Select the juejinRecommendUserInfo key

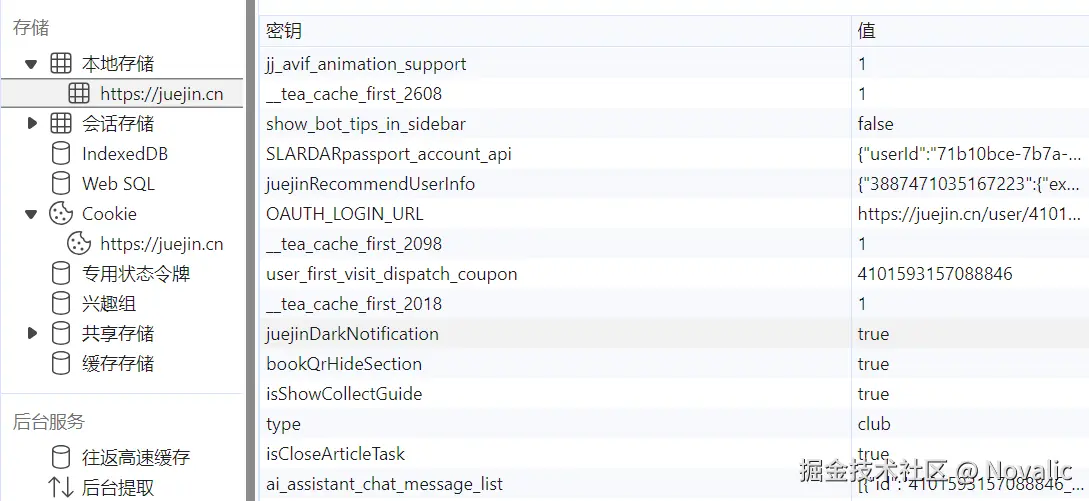point(371,183)
